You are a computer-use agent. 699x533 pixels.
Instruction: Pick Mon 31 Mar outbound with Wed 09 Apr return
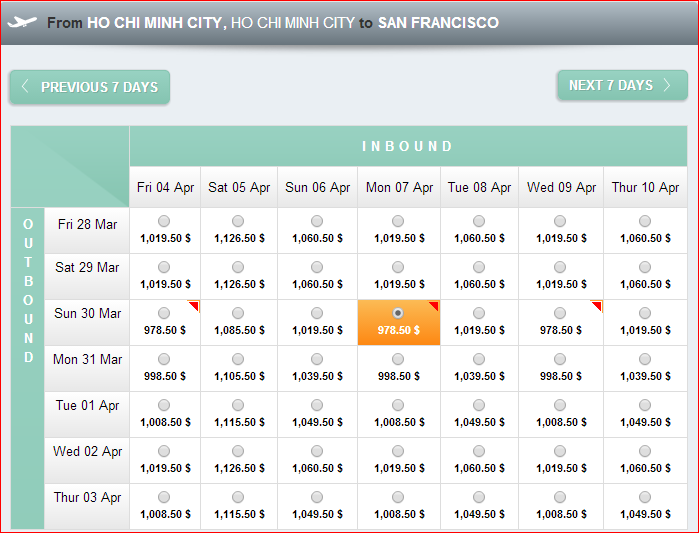pyautogui.click(x=560, y=359)
